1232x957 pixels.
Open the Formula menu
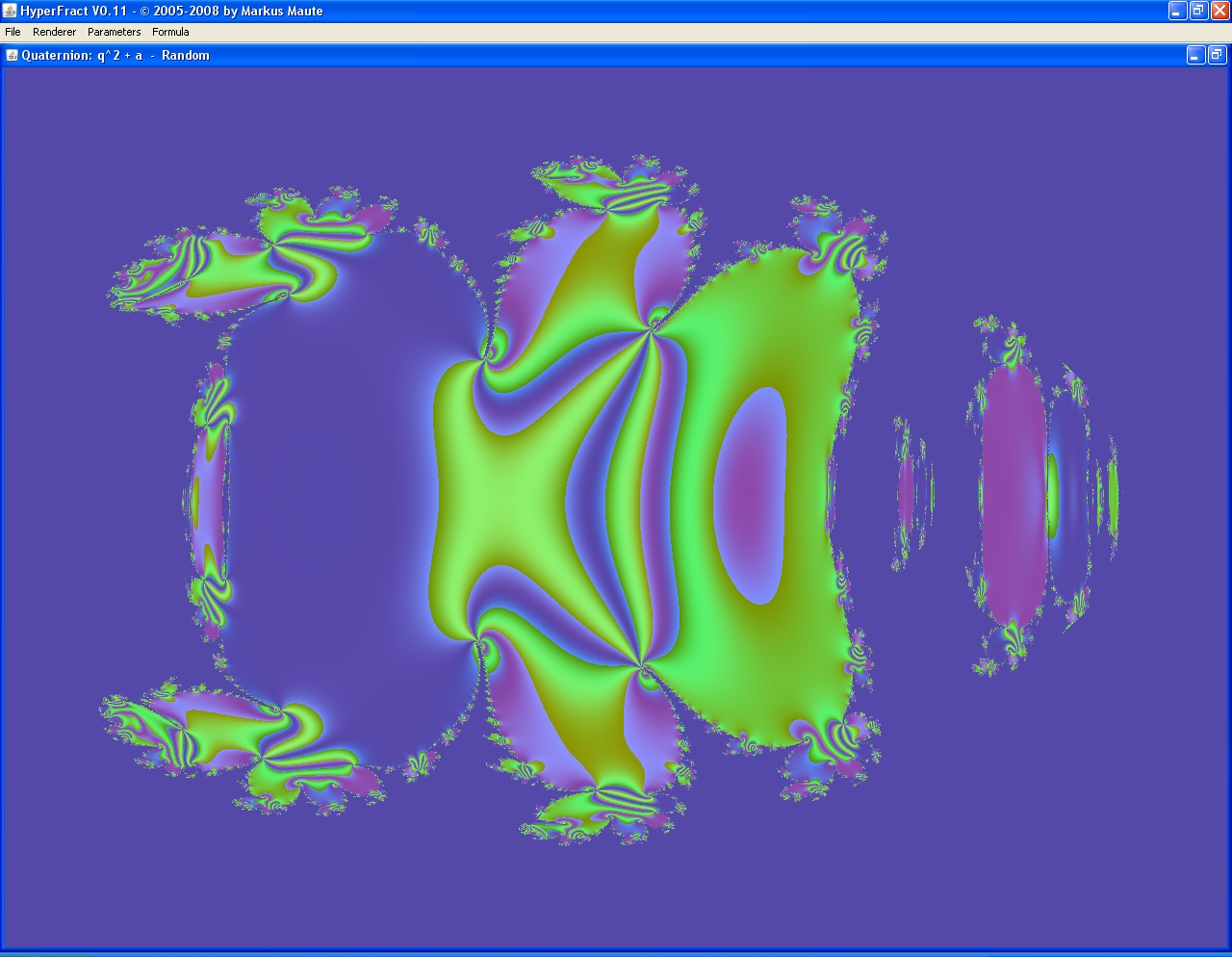click(170, 32)
